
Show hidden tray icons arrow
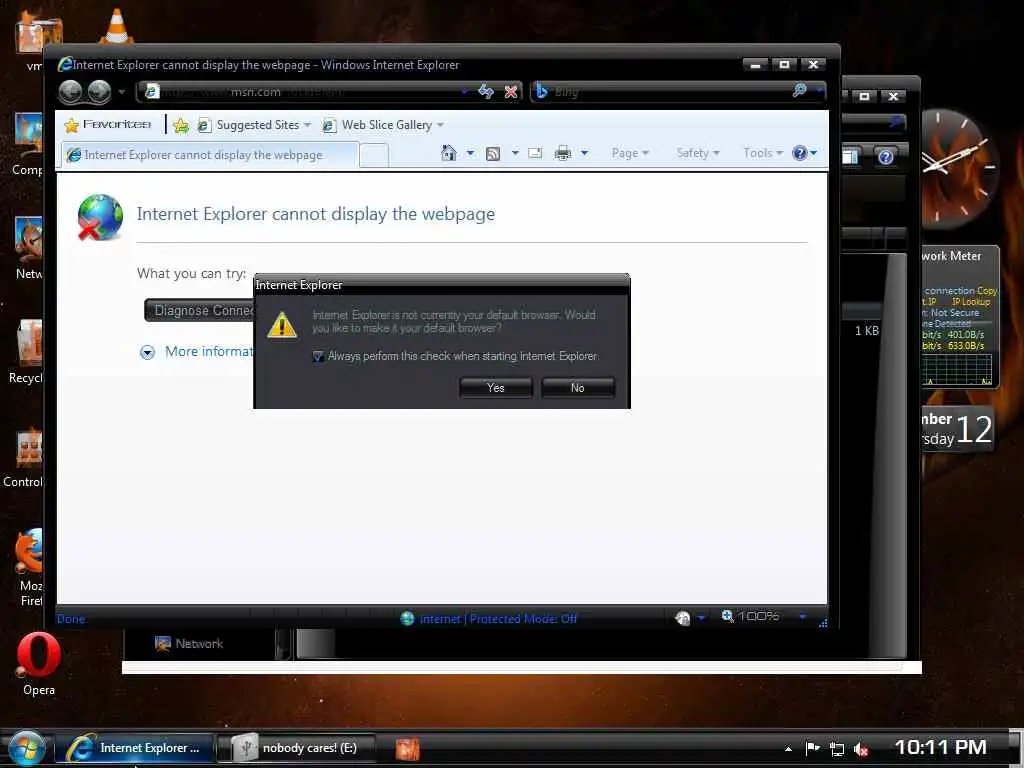tap(788, 749)
